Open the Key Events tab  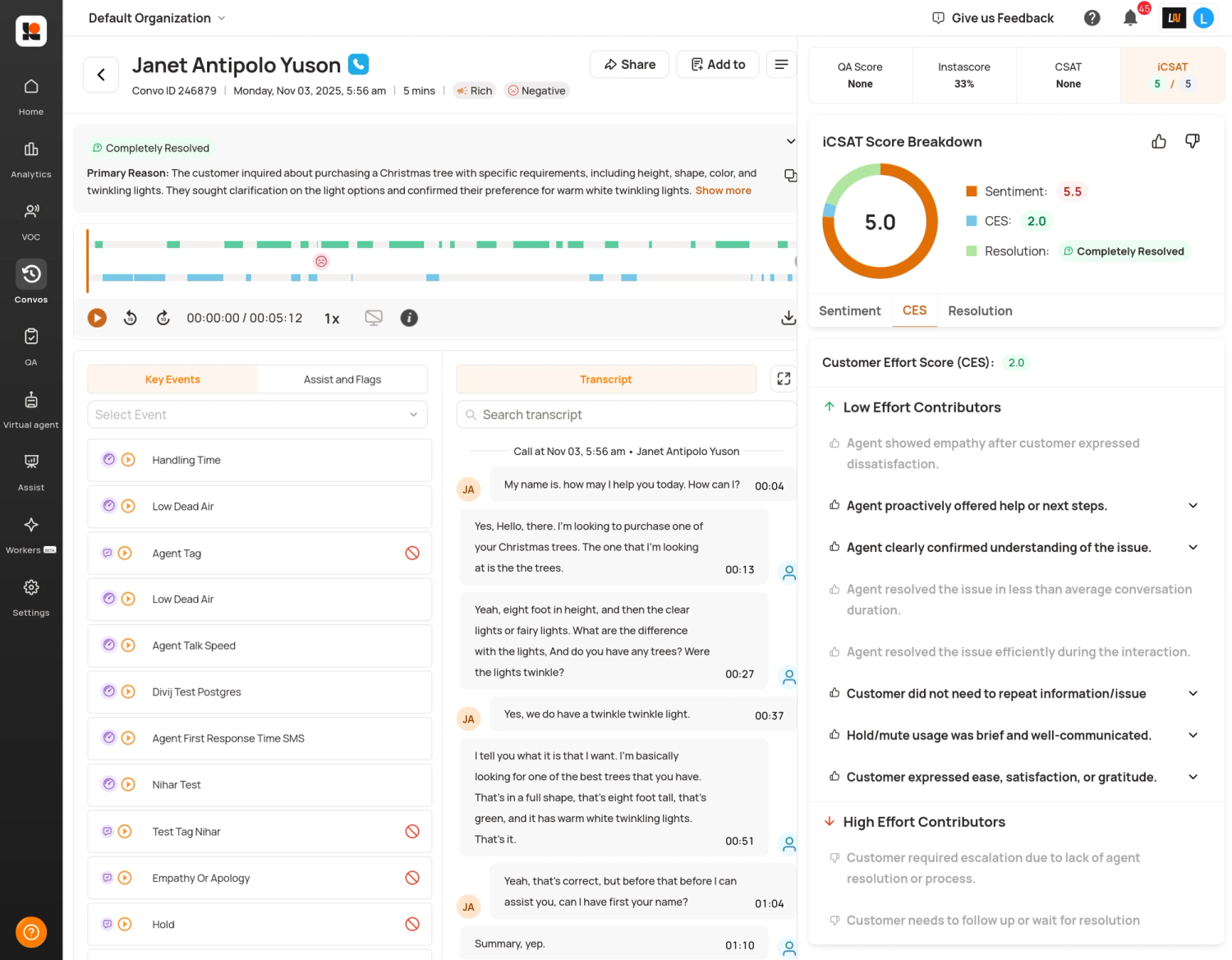click(172, 379)
